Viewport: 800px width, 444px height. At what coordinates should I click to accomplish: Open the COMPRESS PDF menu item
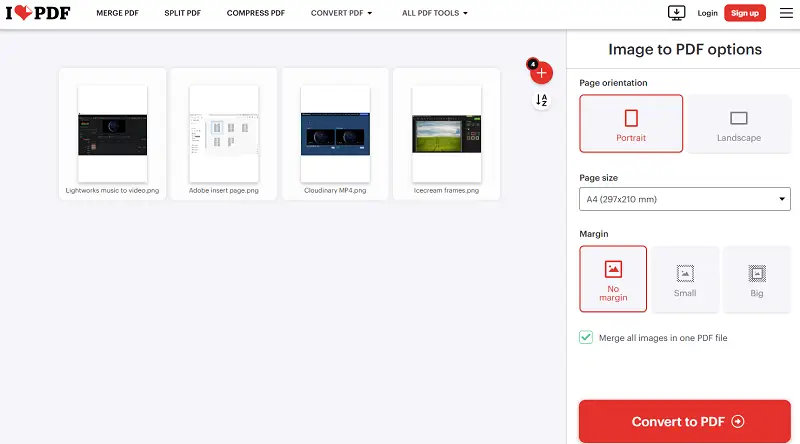(256, 13)
